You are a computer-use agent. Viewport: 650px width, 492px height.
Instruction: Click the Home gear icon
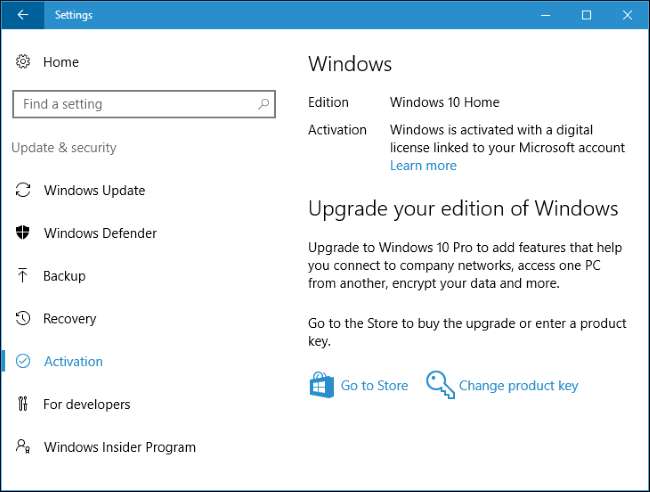[23, 62]
